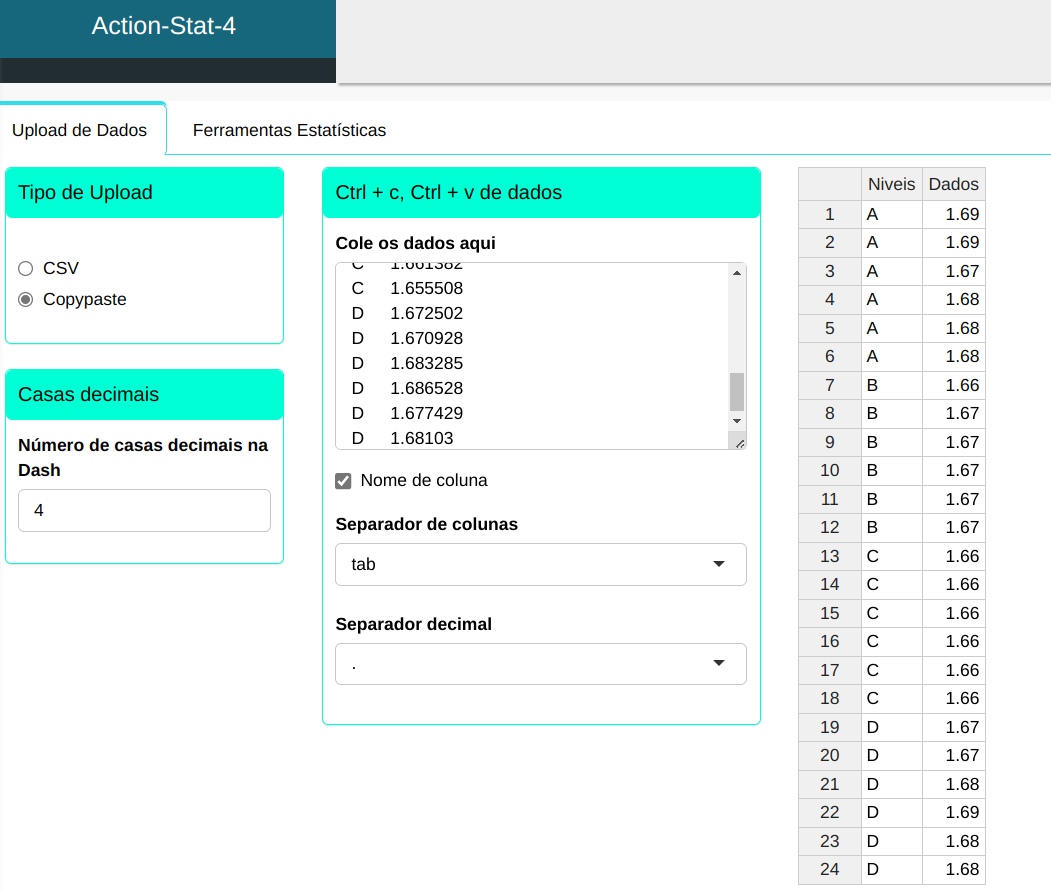Switch to the Ferramentas Estatísticas tab

[289, 130]
